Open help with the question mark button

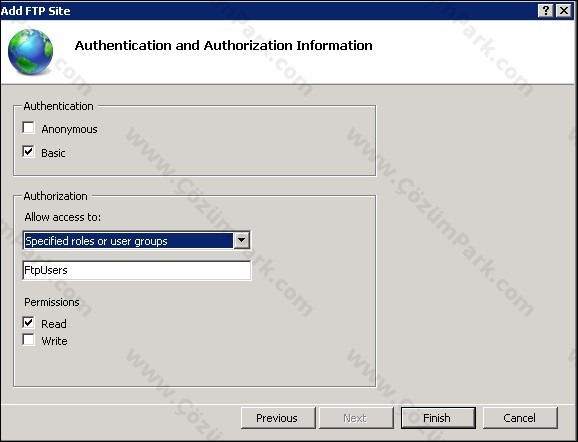click(x=546, y=11)
